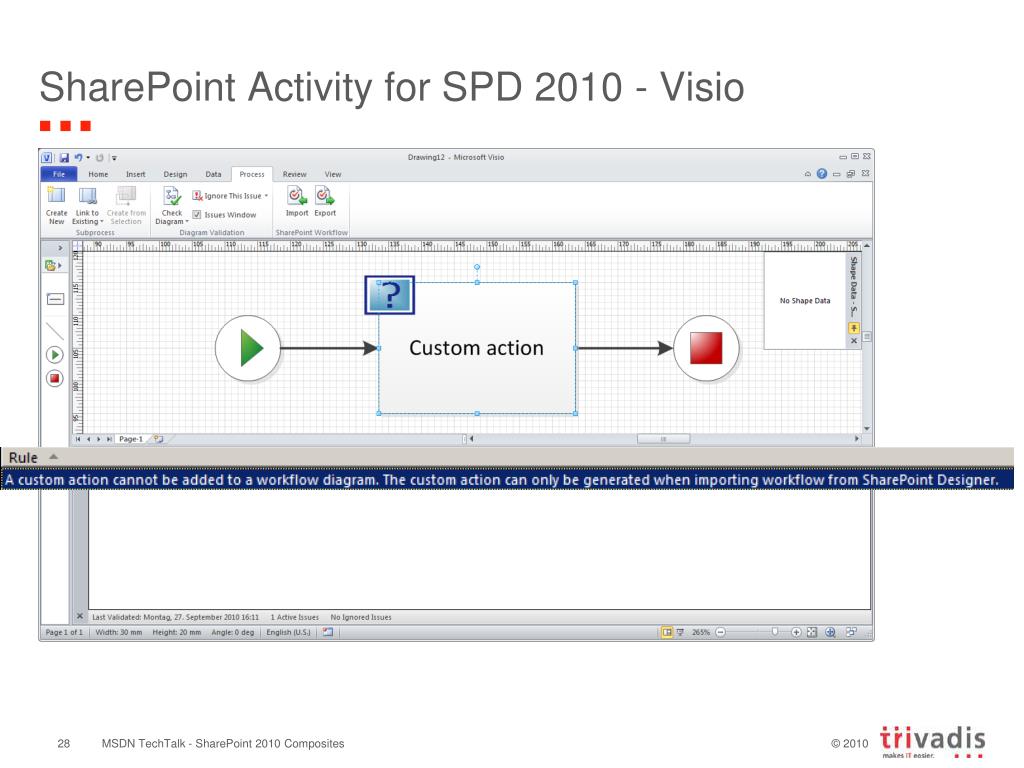Screen dimensions: 1024x768
Task: Click horizontal scrollbar thumb
Action: pos(664,439)
